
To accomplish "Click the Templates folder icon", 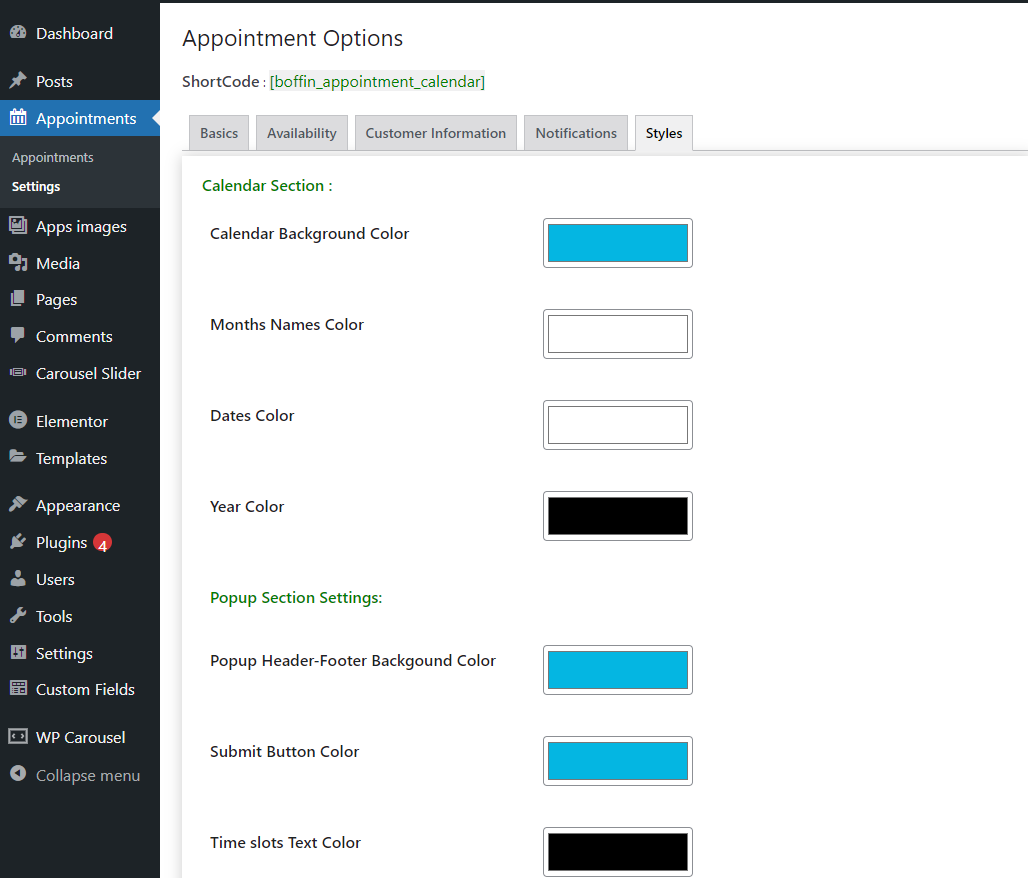I will [18, 456].
